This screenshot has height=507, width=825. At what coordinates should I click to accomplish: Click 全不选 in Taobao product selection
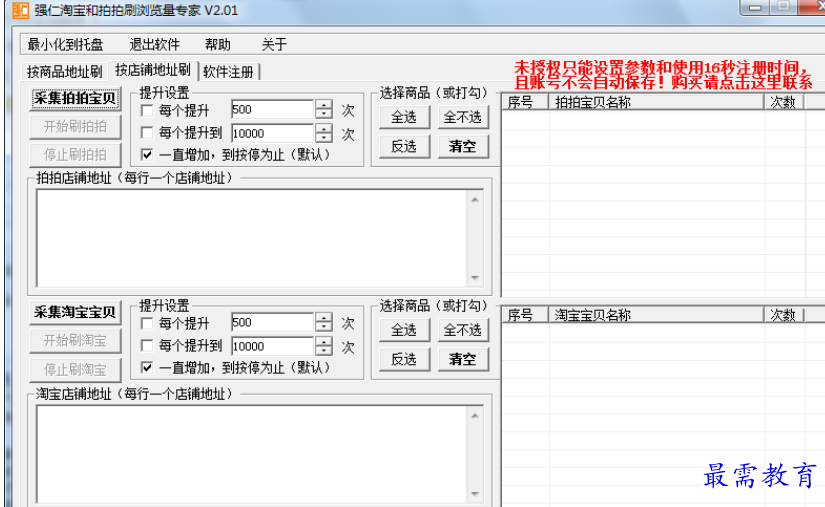tap(462, 330)
